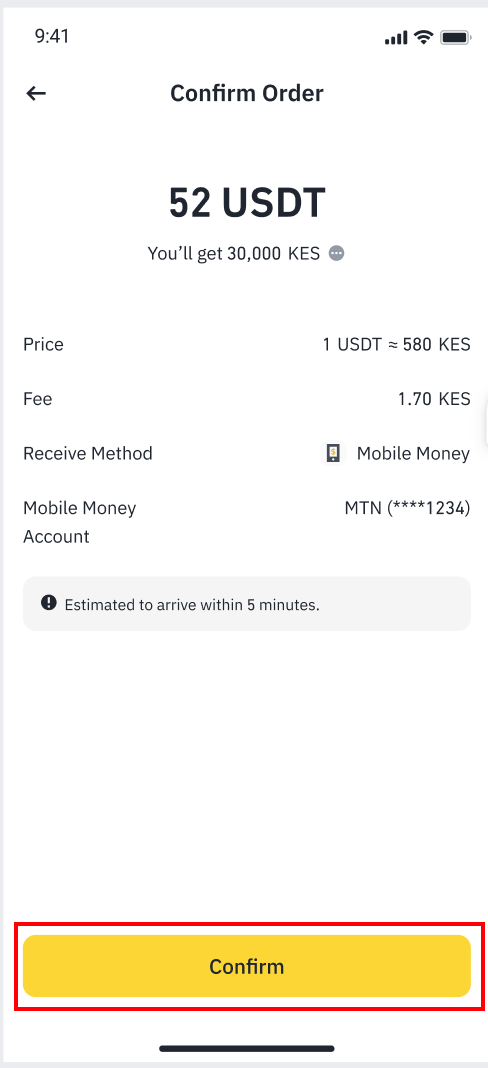Tap the battery indicator icon
488x1068 pixels.
(455, 37)
